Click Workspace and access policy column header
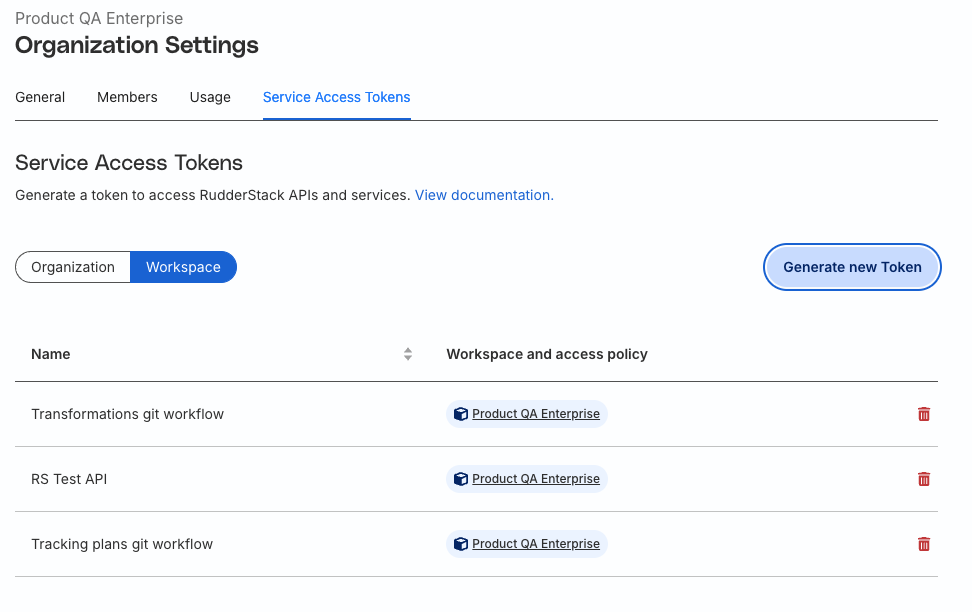The image size is (972, 612). tap(547, 354)
